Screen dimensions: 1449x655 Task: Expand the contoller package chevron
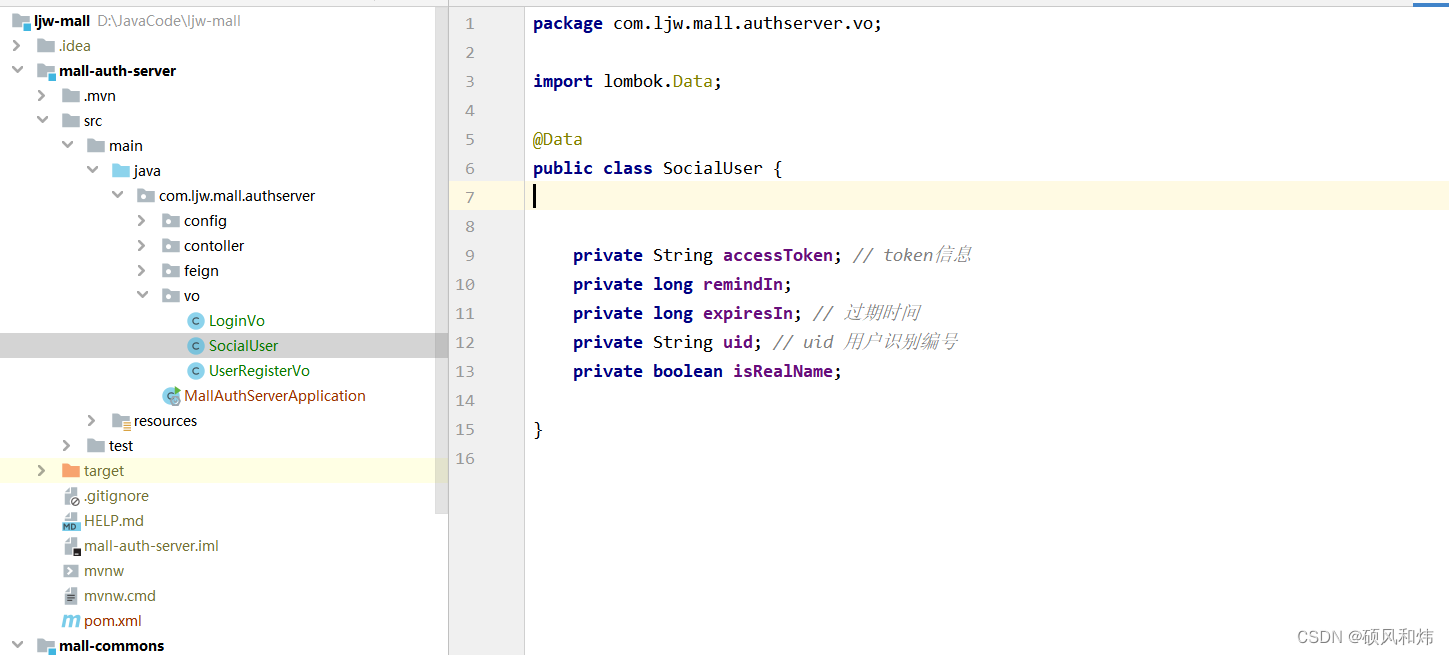point(142,245)
